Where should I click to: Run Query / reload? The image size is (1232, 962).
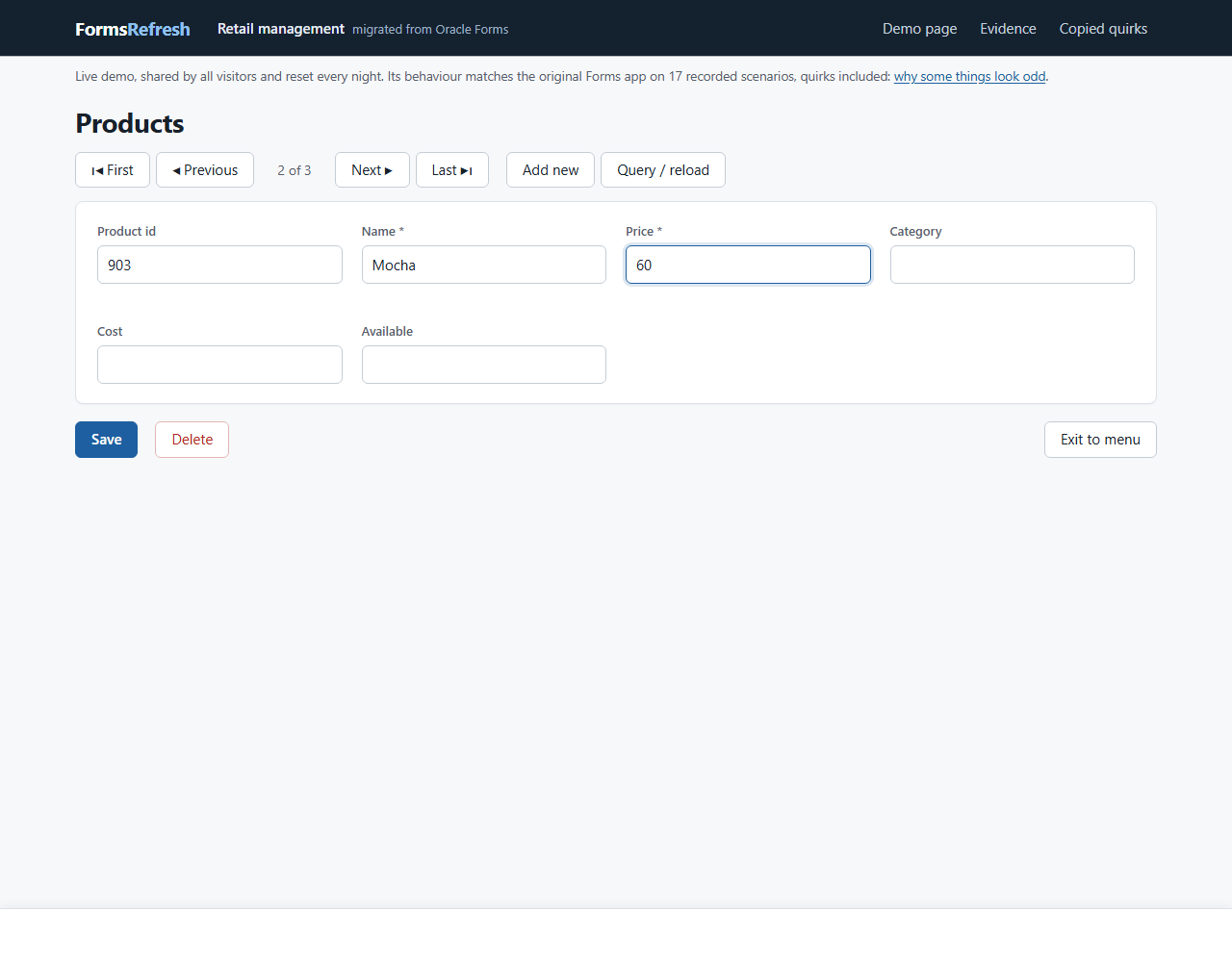pos(663,170)
